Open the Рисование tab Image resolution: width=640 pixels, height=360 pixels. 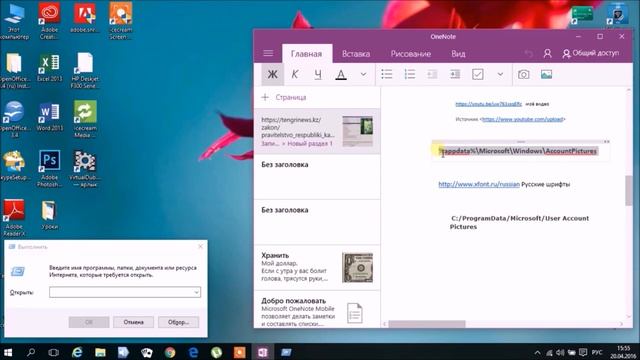tap(411, 54)
